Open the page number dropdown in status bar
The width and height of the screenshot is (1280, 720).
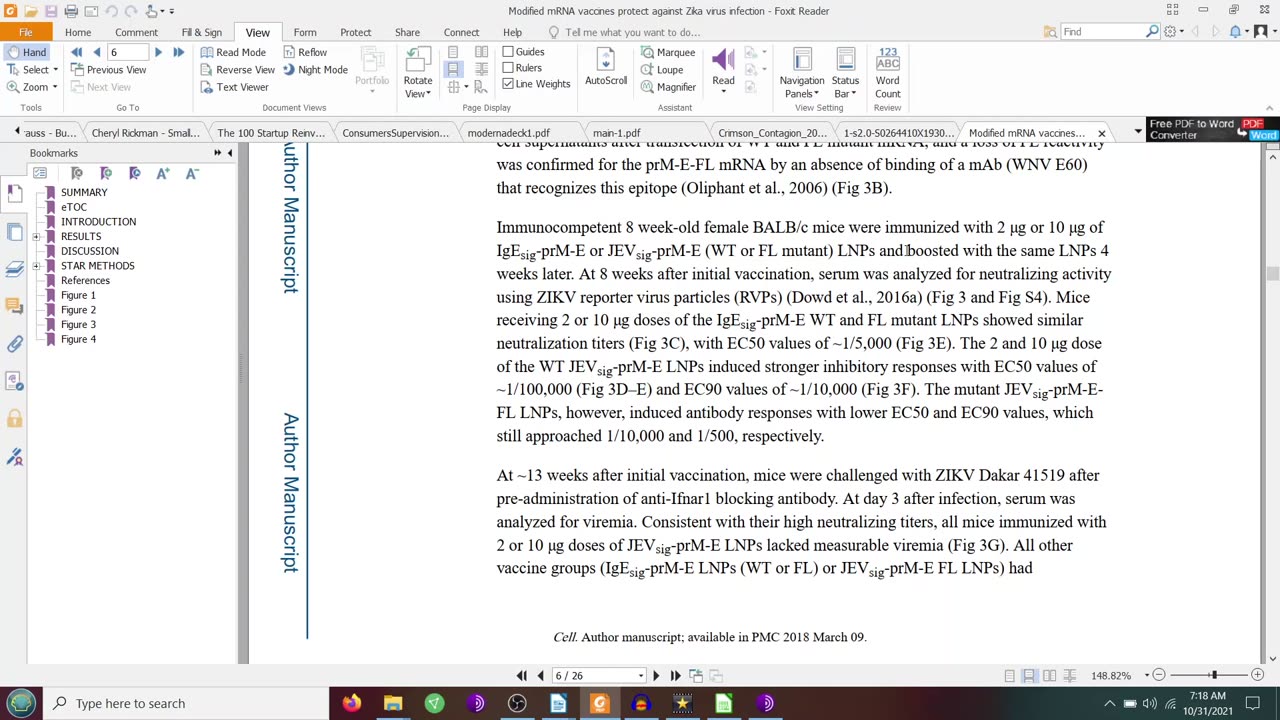[641, 676]
